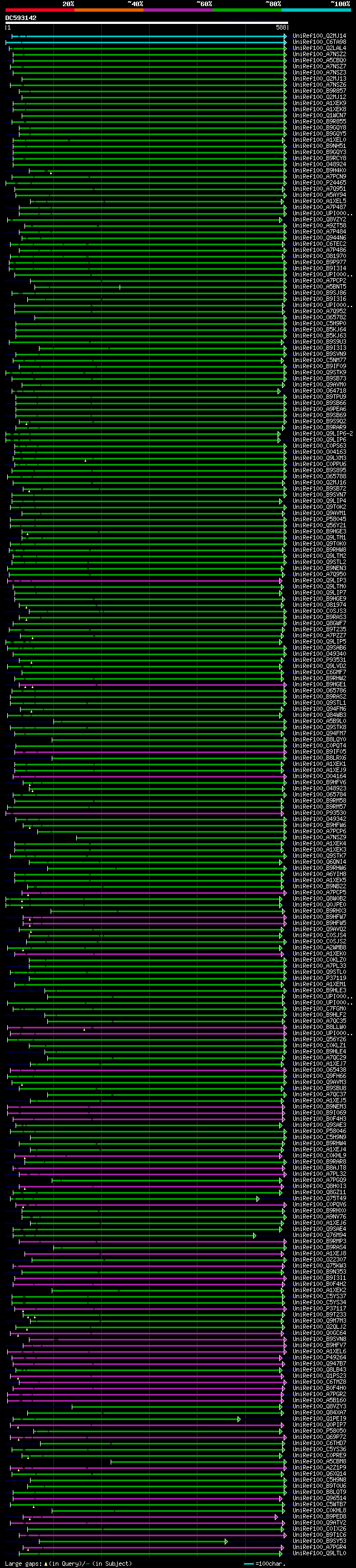This screenshot has width=356, height=1568.
Task: Click hit label UniRef100_B9T235
Action: click(x=319, y=630)
